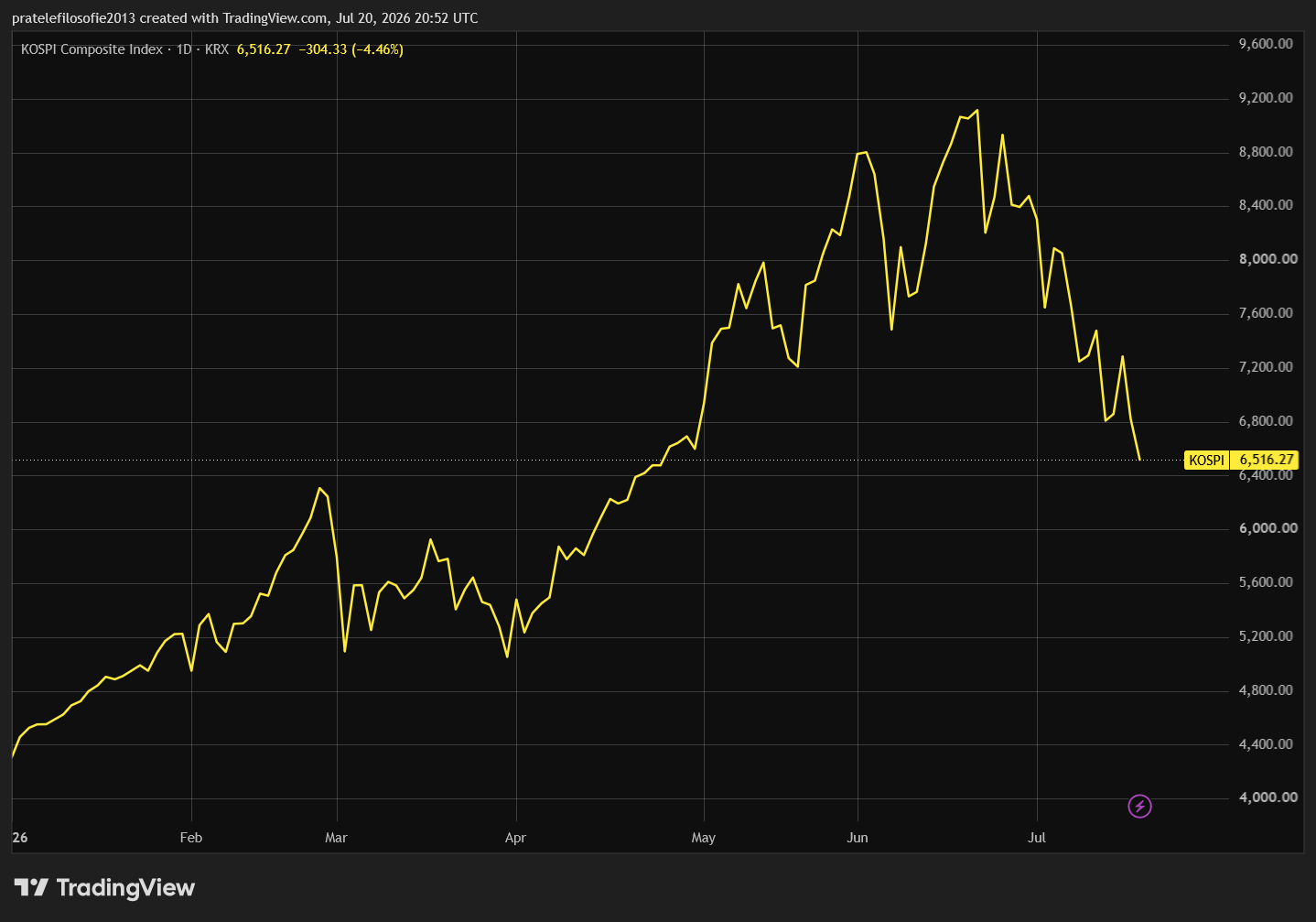Click the 9,200.00 price scale label
Image resolution: width=1316 pixels, height=922 pixels.
[x=1267, y=98]
